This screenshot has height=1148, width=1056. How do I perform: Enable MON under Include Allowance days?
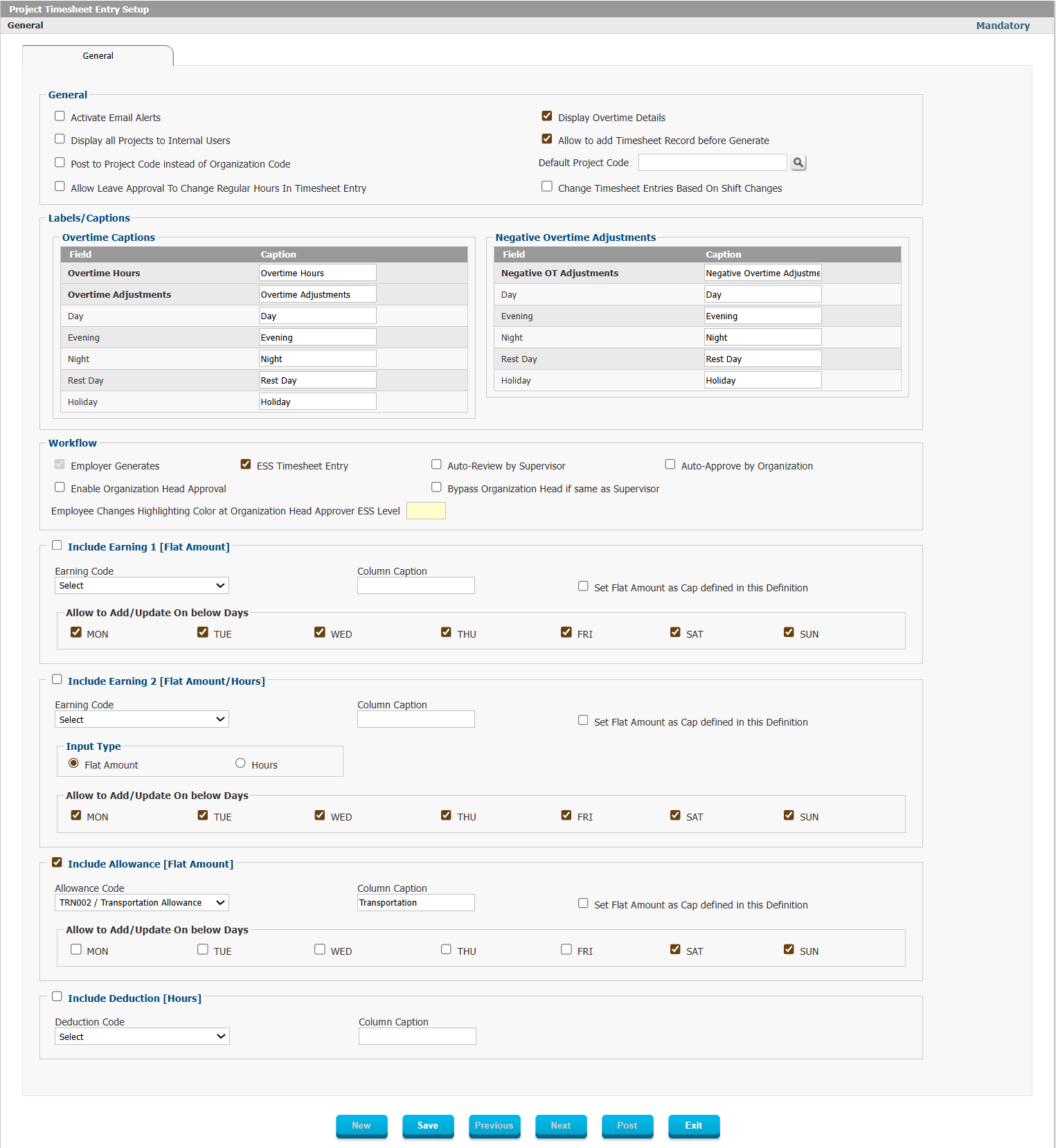(x=76, y=950)
